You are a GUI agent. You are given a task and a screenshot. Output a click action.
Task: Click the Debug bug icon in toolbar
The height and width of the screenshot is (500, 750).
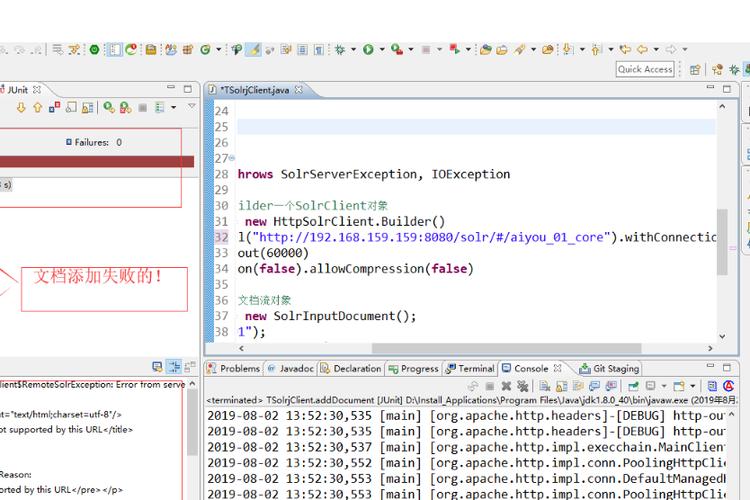point(340,49)
